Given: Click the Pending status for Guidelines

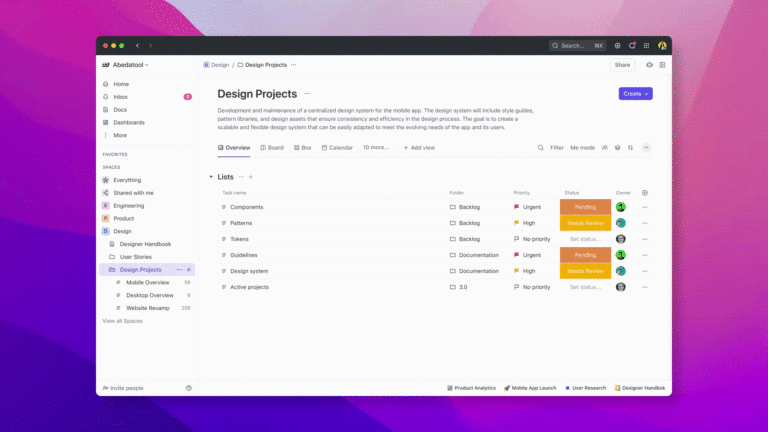Looking at the screenshot, I should click(585, 255).
